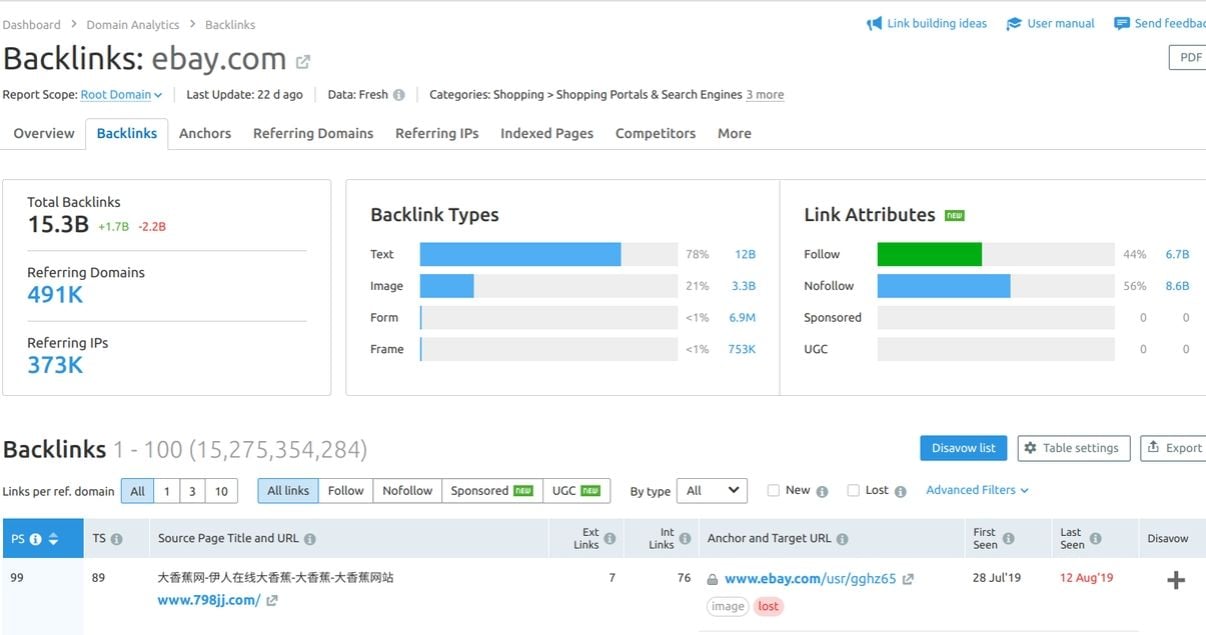The height and width of the screenshot is (635, 1206).
Task: Filter by Follow links
Action: (x=346, y=491)
